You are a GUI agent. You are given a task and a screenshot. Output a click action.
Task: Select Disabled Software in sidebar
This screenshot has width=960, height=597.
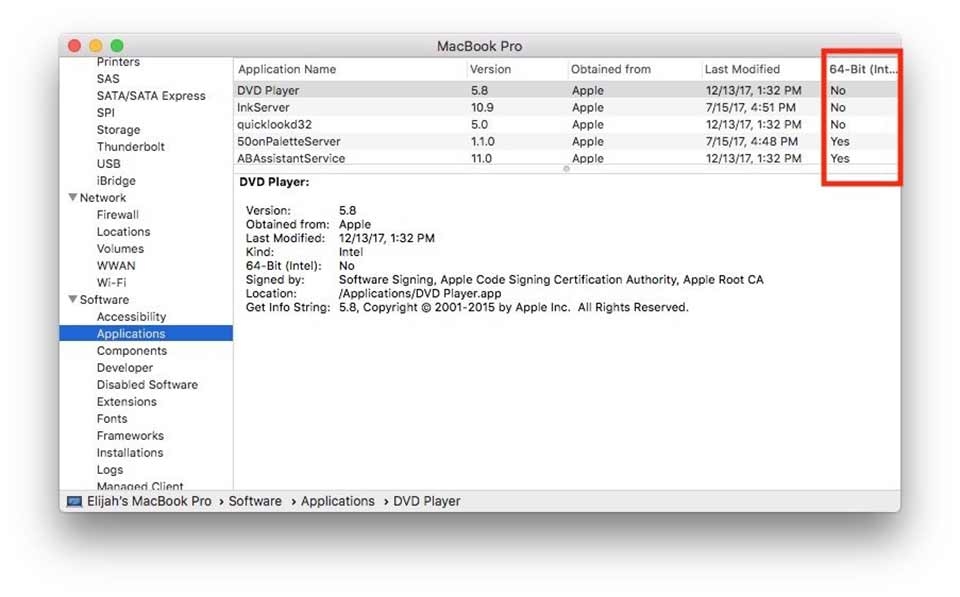(x=147, y=385)
